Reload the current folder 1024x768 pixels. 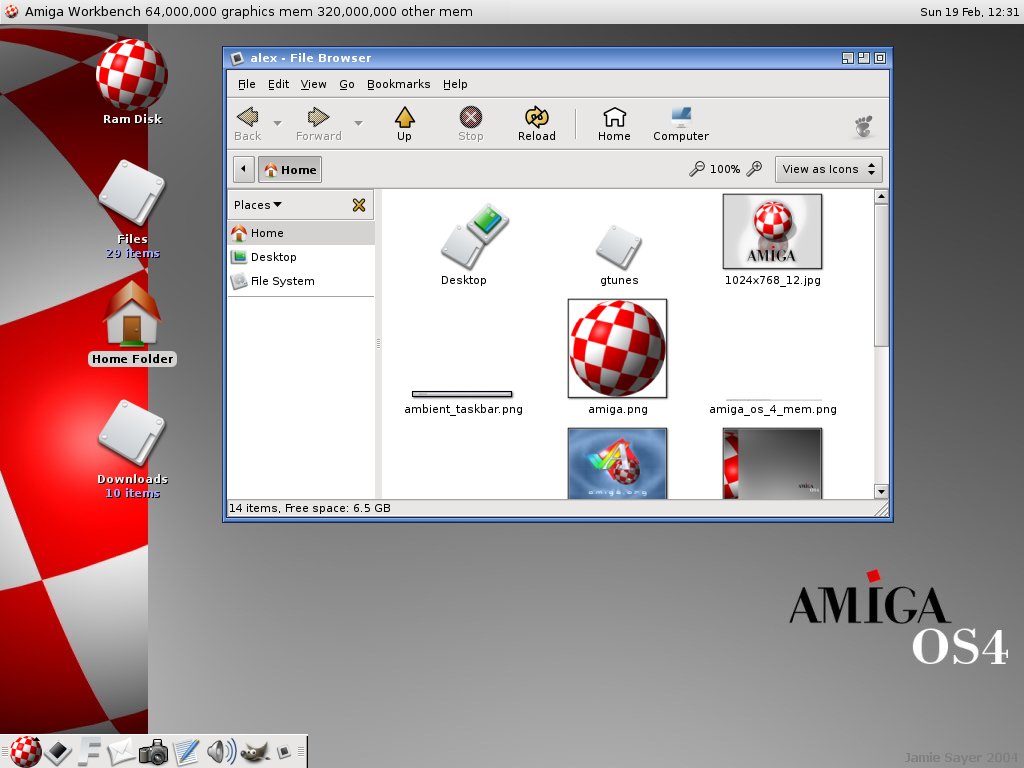(536, 124)
